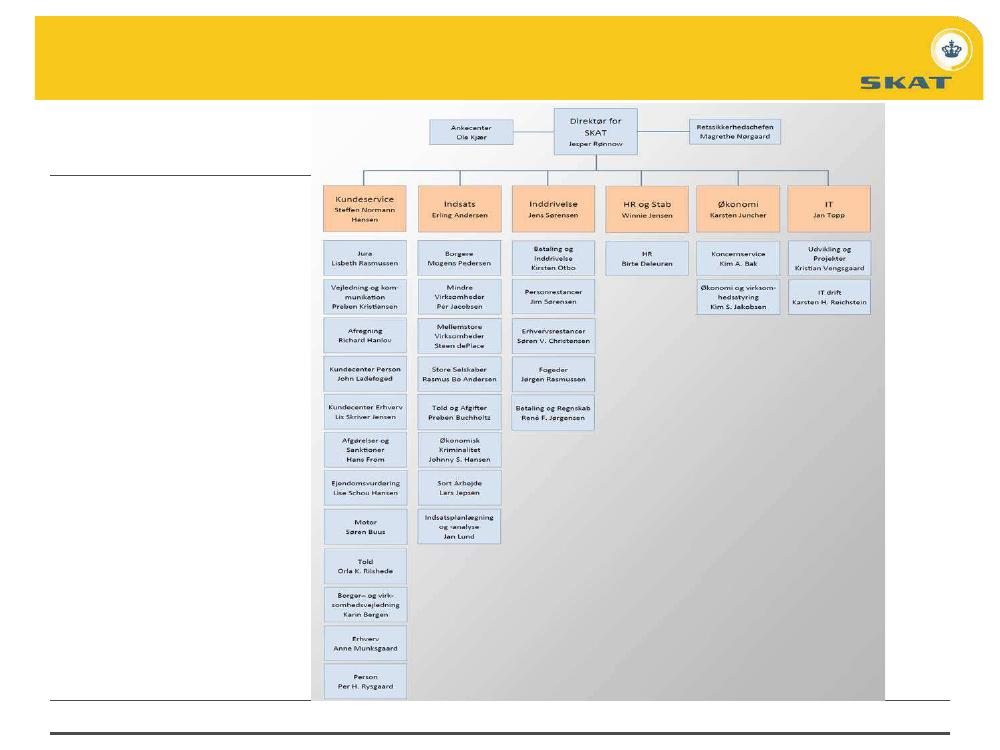
Task: Select Kundecenter Person John Ladefoged box
Action: (365, 374)
